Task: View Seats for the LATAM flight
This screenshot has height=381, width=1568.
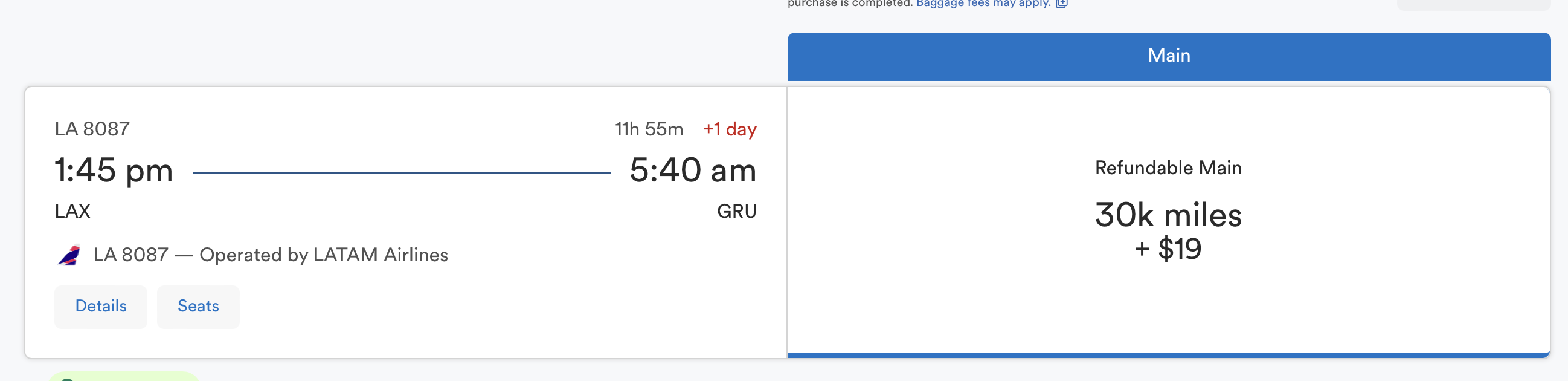Action: [x=198, y=307]
